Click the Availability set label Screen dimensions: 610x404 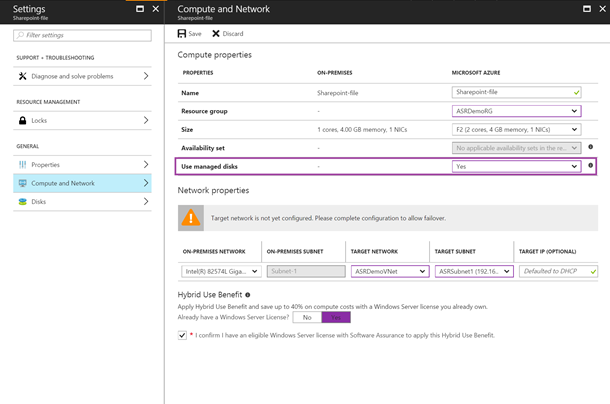click(x=203, y=148)
